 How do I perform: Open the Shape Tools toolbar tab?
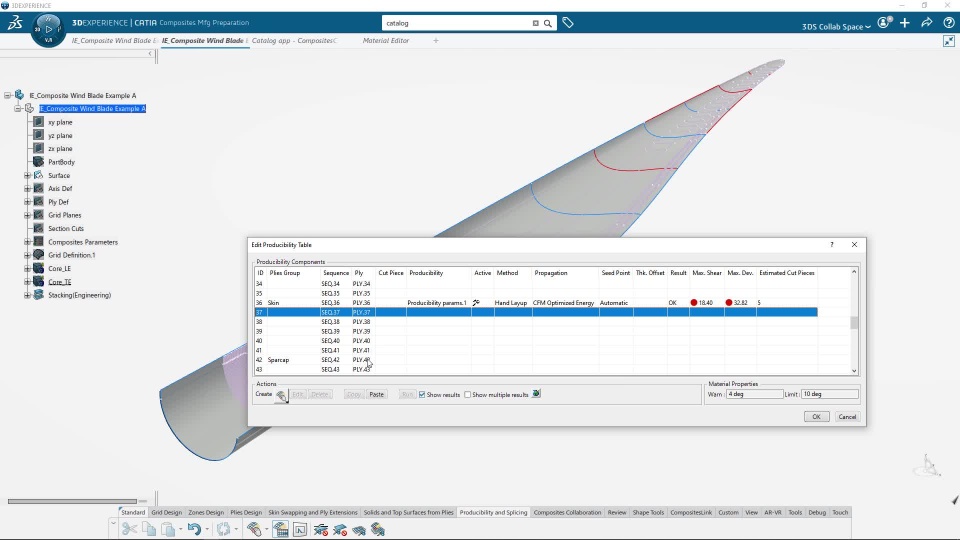(648, 512)
